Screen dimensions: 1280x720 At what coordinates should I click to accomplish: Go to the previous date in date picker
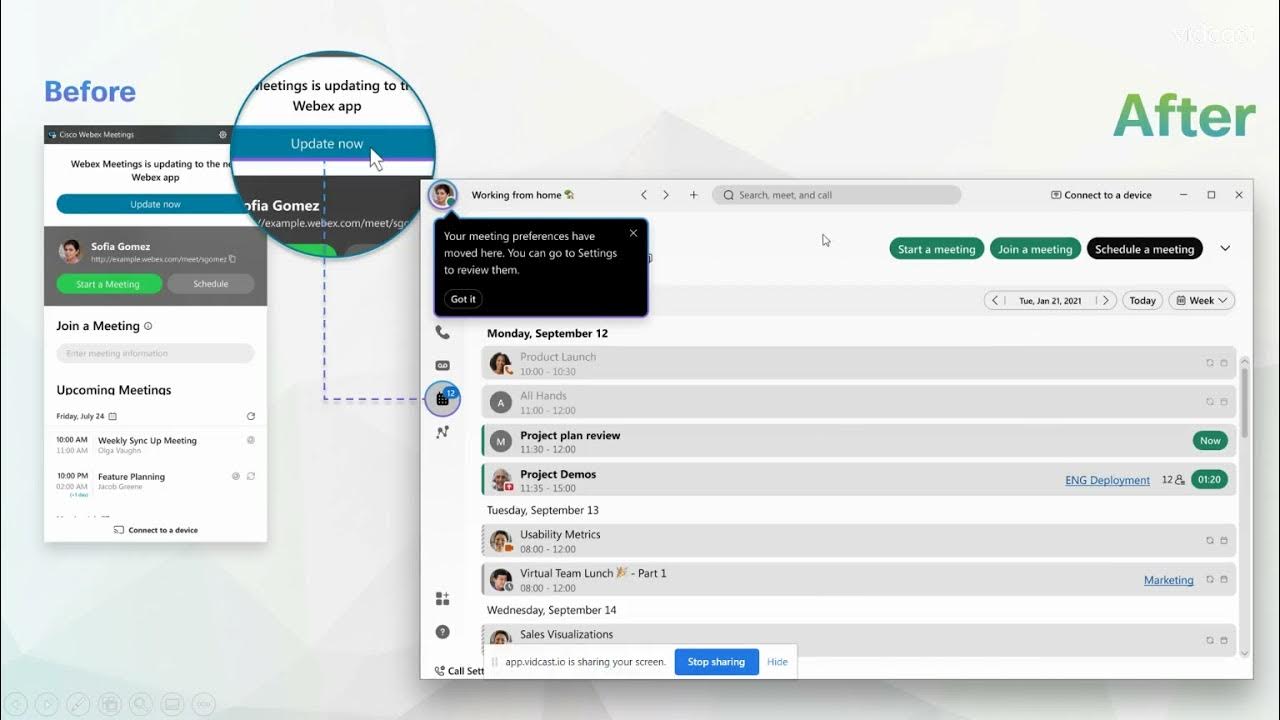point(994,300)
